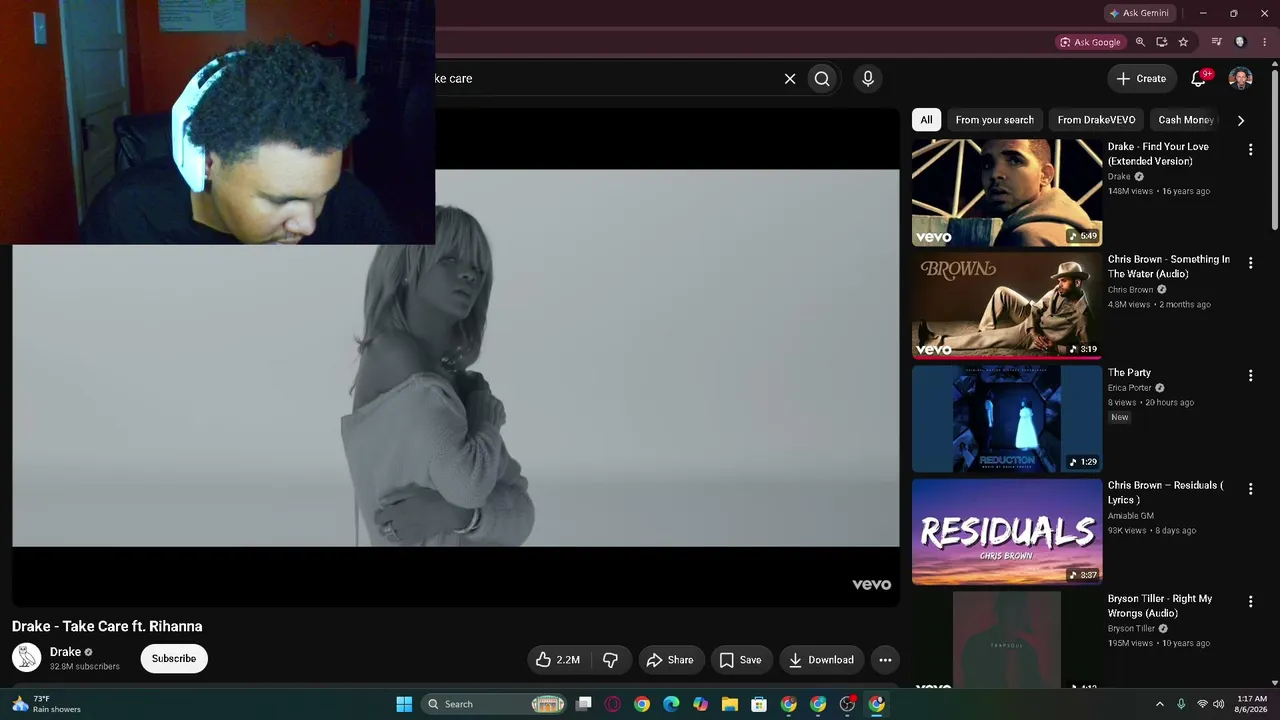Open the zoom magnifier in the address bar
The height and width of the screenshot is (720, 1280).
pos(1140,42)
